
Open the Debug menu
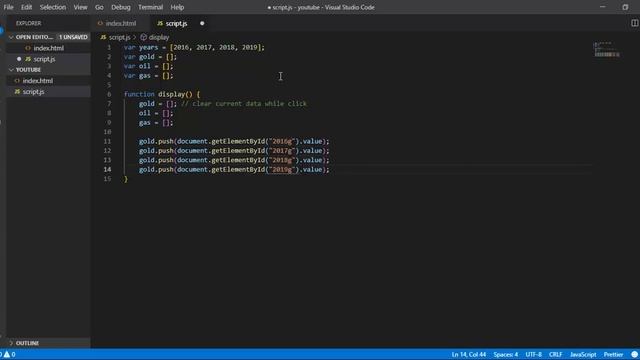coord(121,7)
